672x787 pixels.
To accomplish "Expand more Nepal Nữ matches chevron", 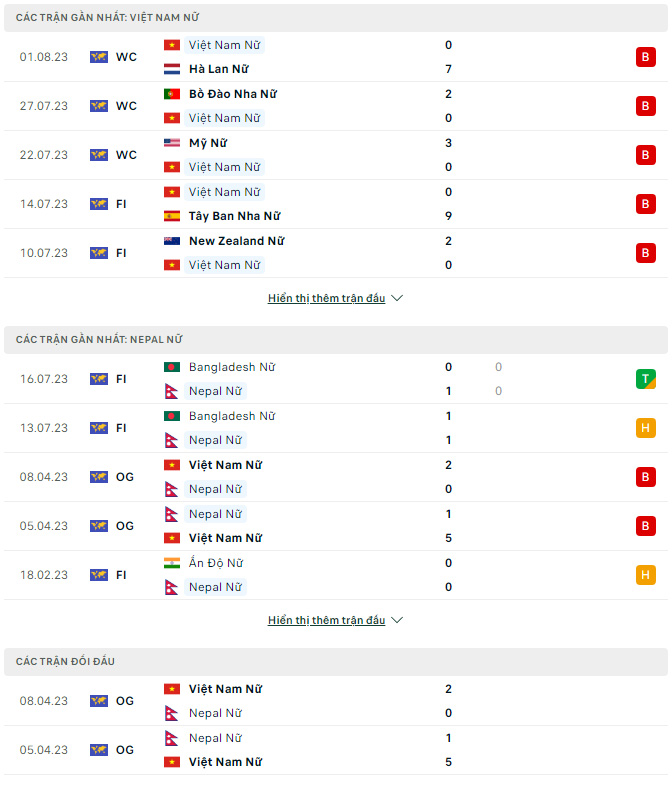I will (x=397, y=620).
